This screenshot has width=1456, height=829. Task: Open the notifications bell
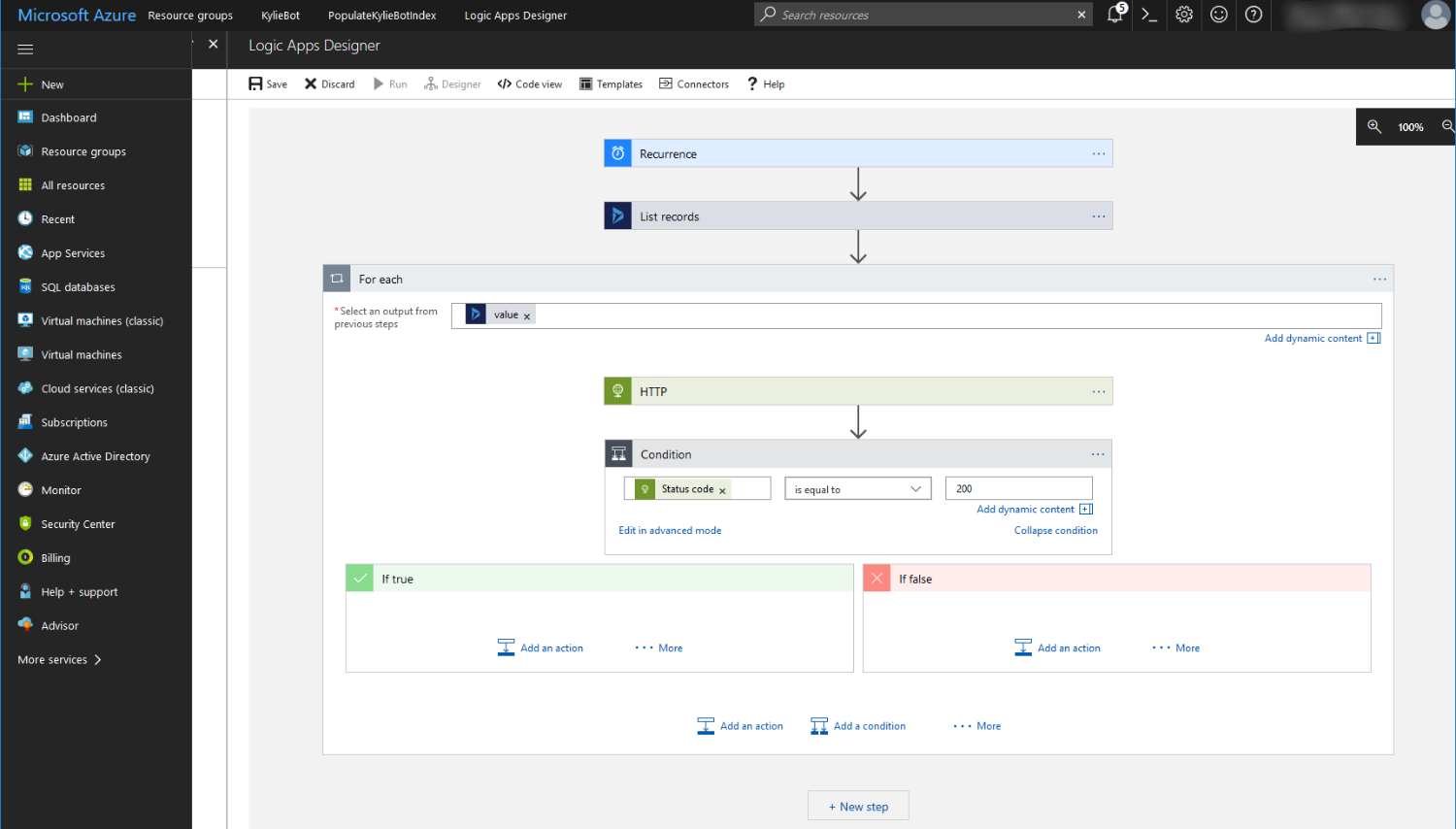click(1115, 15)
